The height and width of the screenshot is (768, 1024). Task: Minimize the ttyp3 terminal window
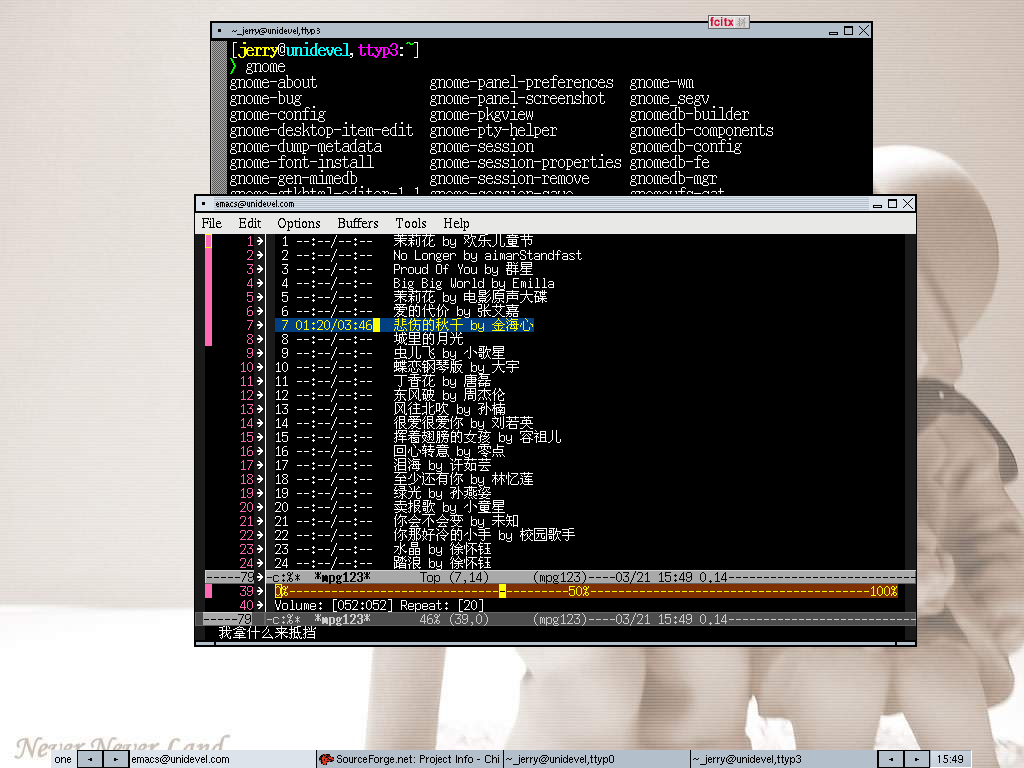pos(833,31)
